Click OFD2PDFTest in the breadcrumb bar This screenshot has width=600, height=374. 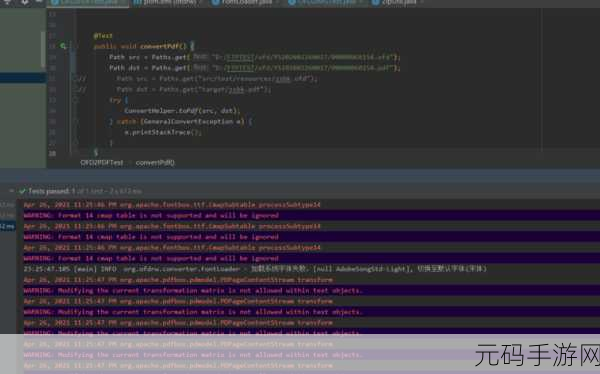click(102, 163)
